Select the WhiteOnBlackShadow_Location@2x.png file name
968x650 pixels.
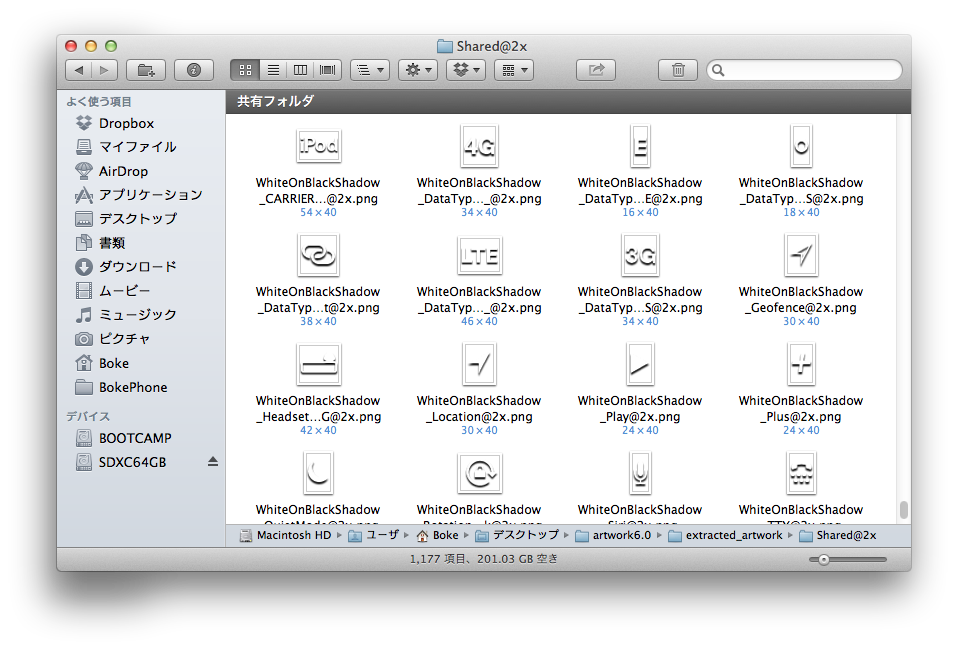pyautogui.click(x=479, y=409)
